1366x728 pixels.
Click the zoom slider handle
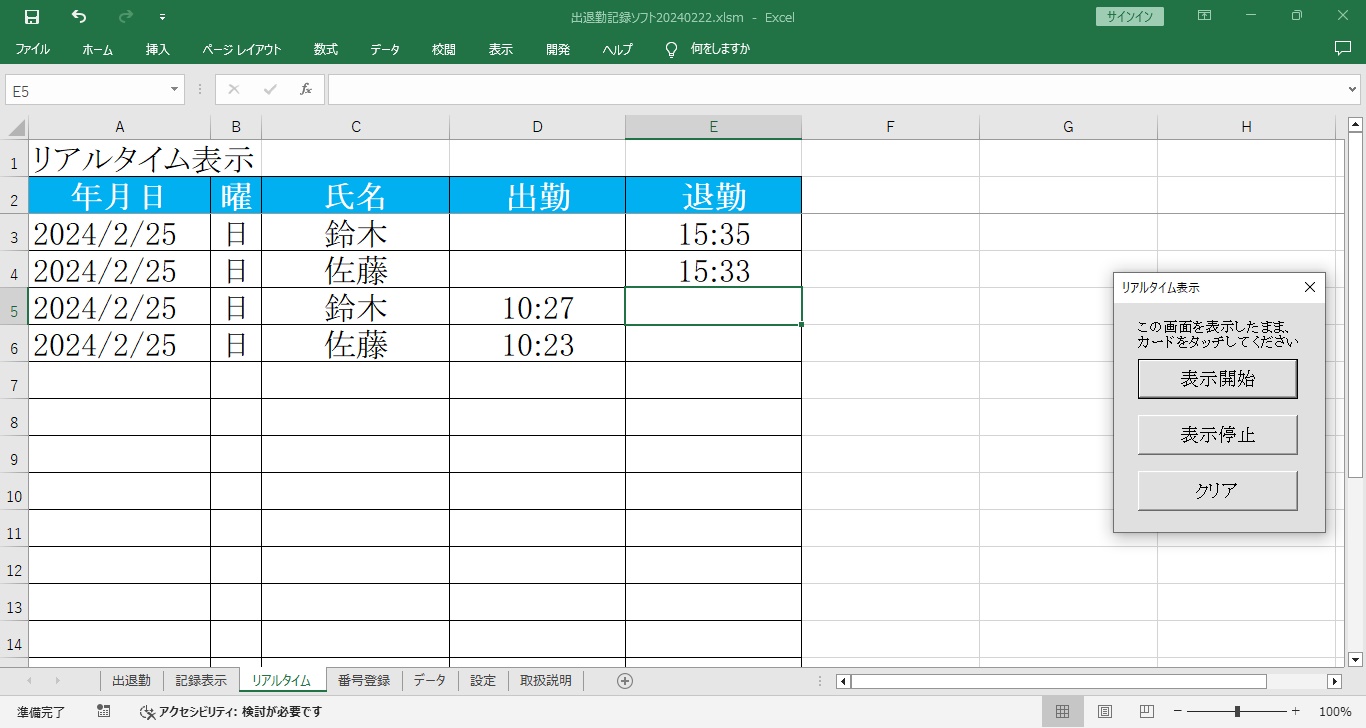(1237, 712)
